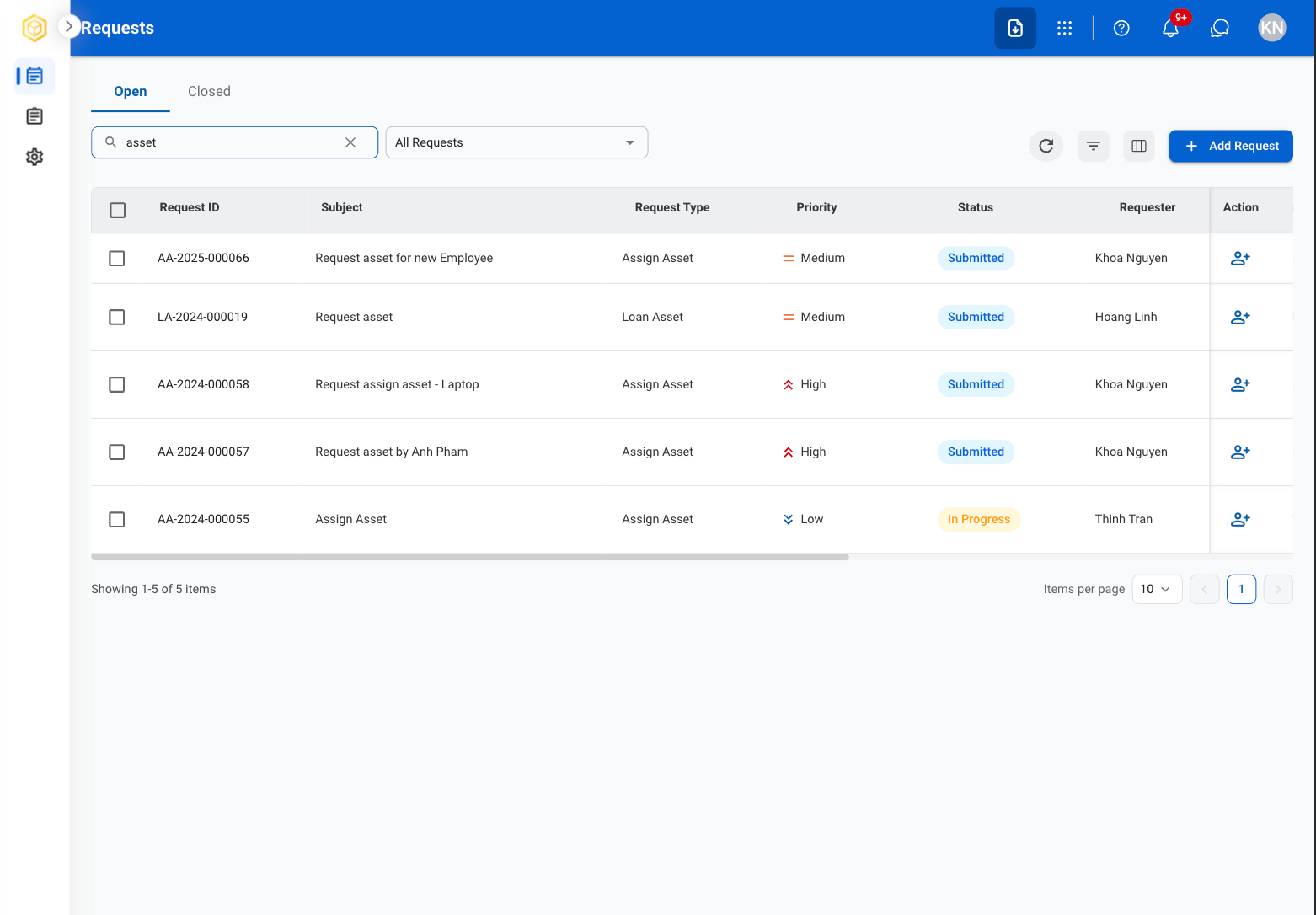1316x915 pixels.
Task: Open the chat messages icon
Action: tap(1220, 28)
